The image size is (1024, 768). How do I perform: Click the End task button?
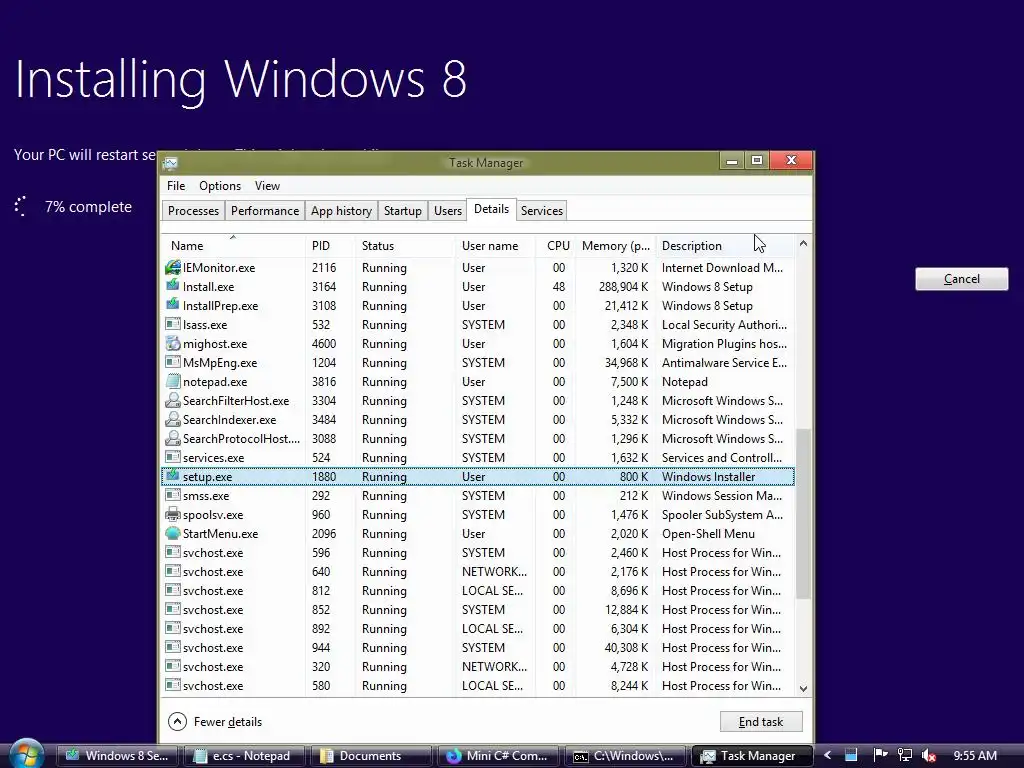[x=761, y=722]
